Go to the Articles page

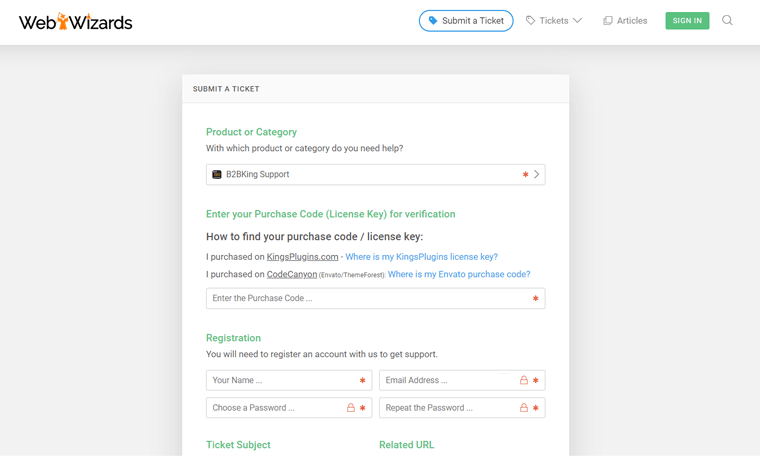[625, 21]
